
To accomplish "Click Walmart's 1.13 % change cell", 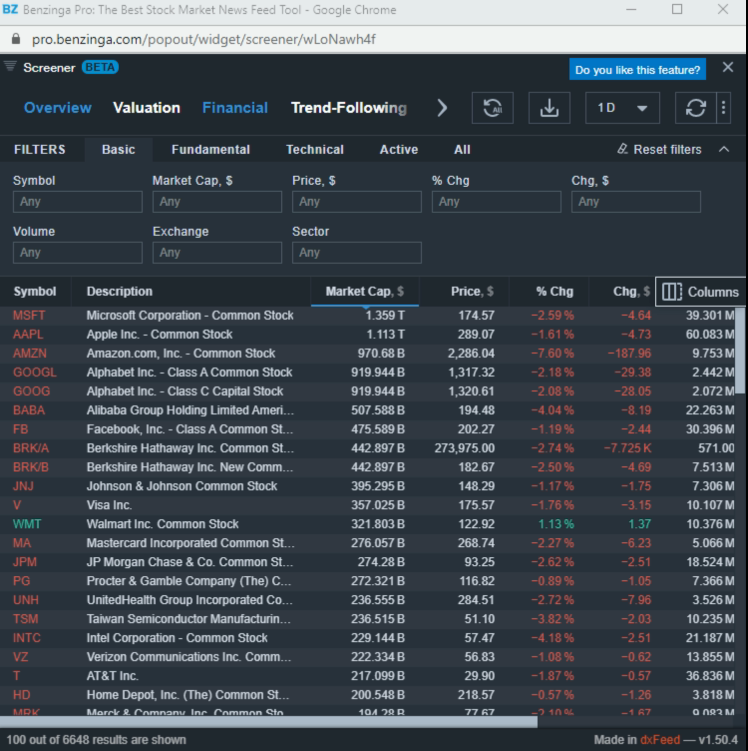I will click(x=556, y=524).
